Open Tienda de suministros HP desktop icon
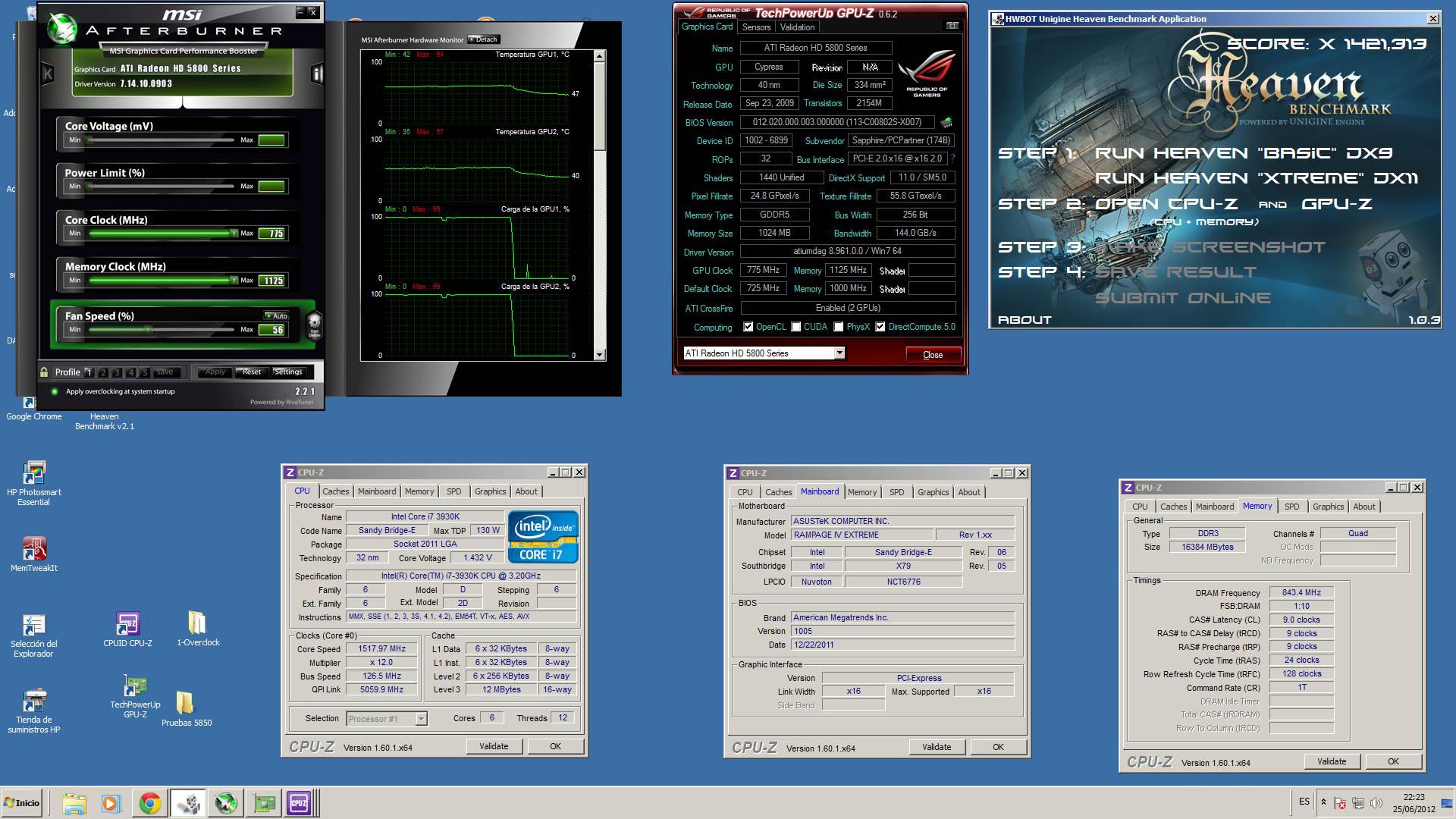The width and height of the screenshot is (1456, 819). [x=33, y=711]
